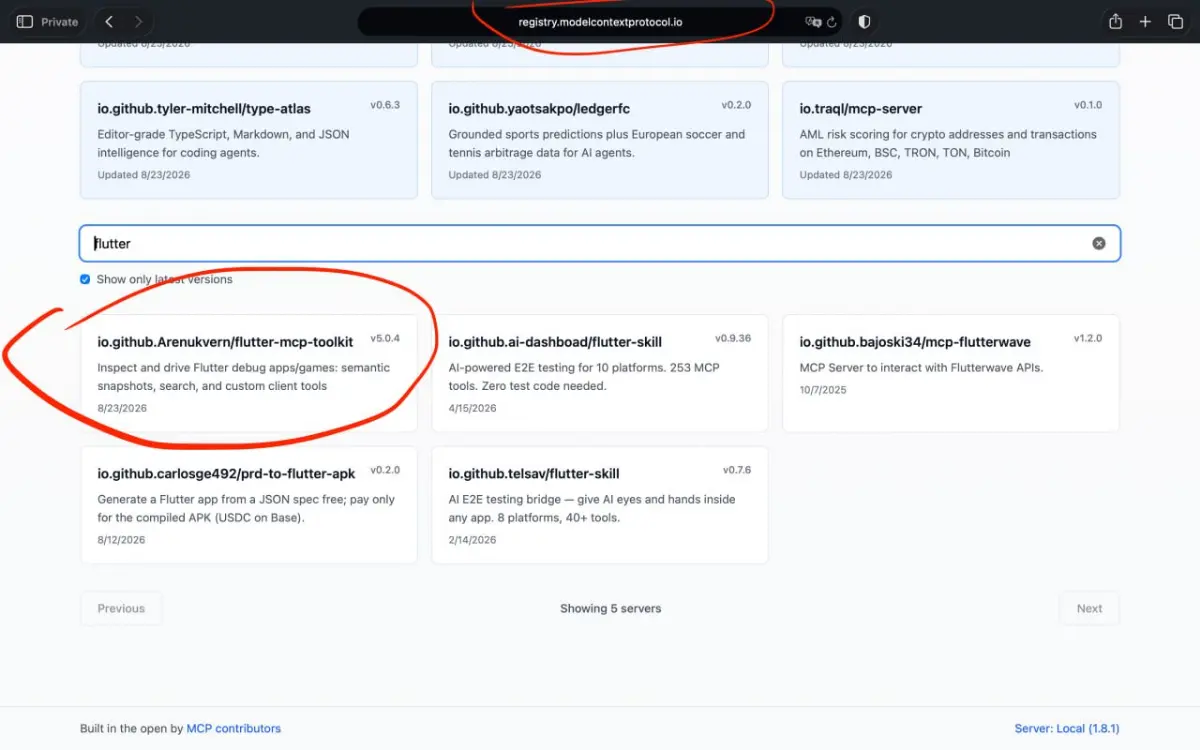This screenshot has width=1200, height=750.
Task: Open the io.traql/mcp-server card
Action: [951, 140]
